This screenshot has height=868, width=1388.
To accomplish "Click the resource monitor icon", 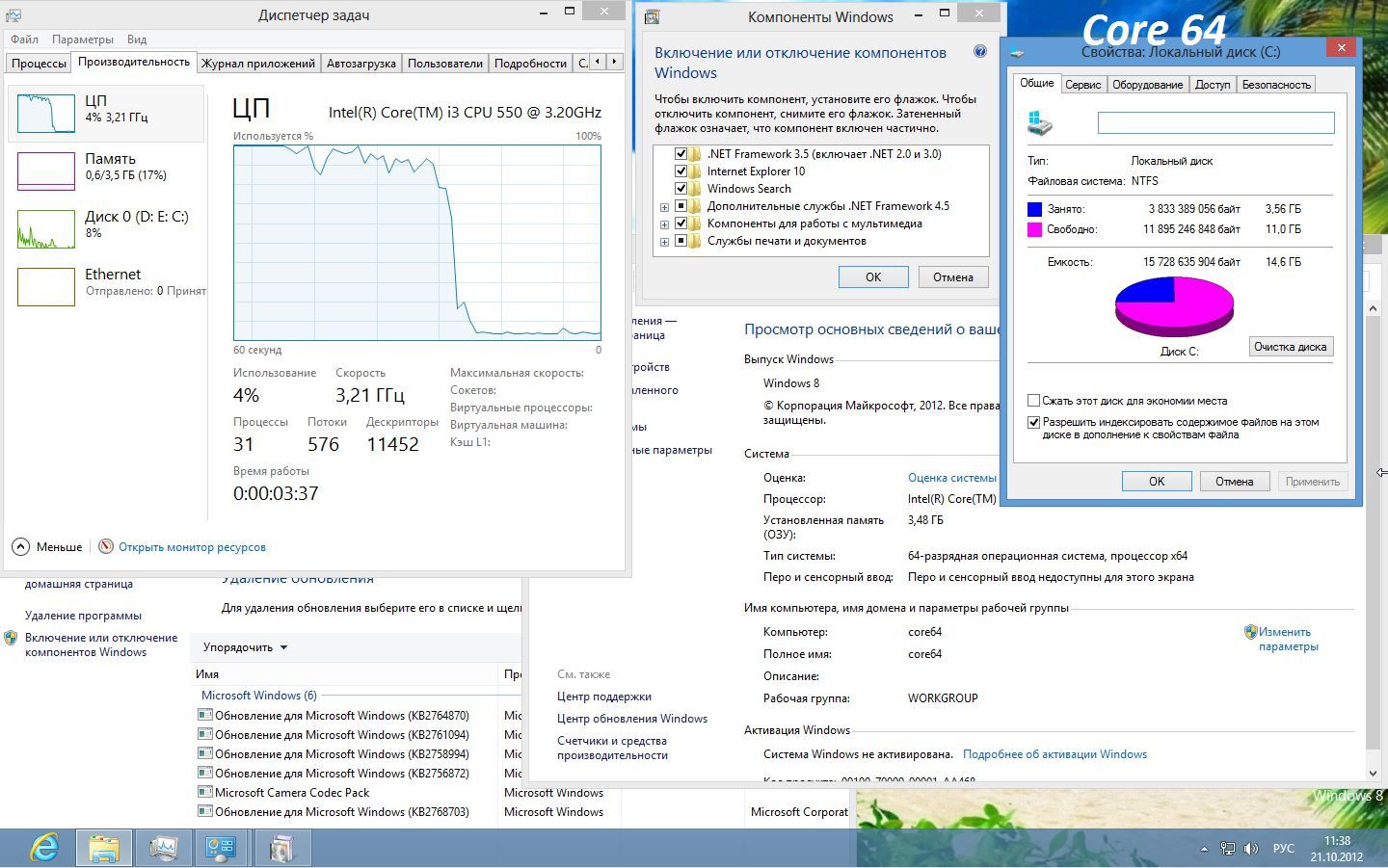I will tap(106, 546).
